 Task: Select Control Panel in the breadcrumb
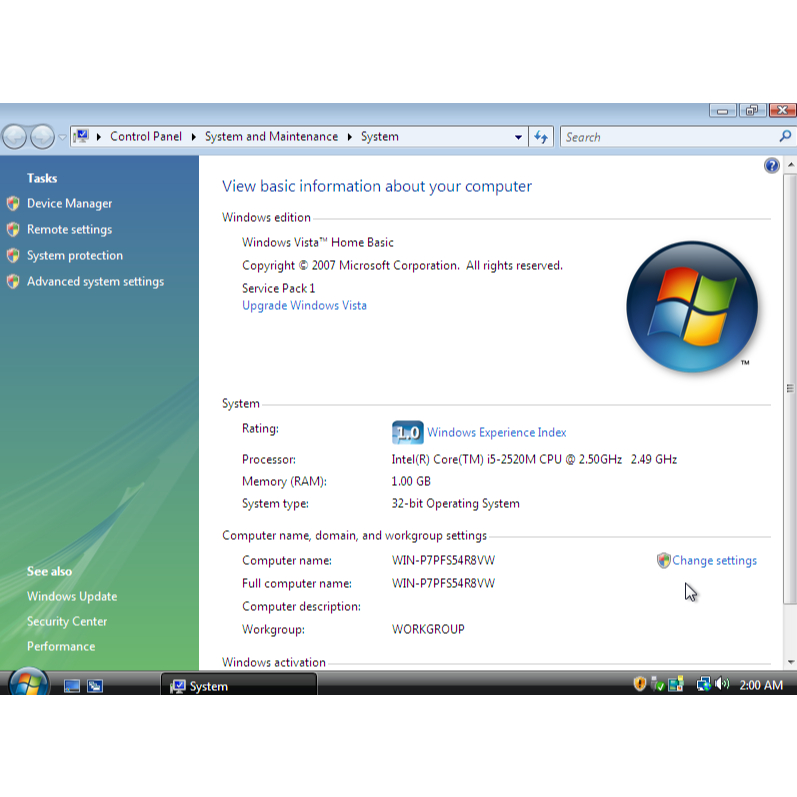[x=146, y=136]
